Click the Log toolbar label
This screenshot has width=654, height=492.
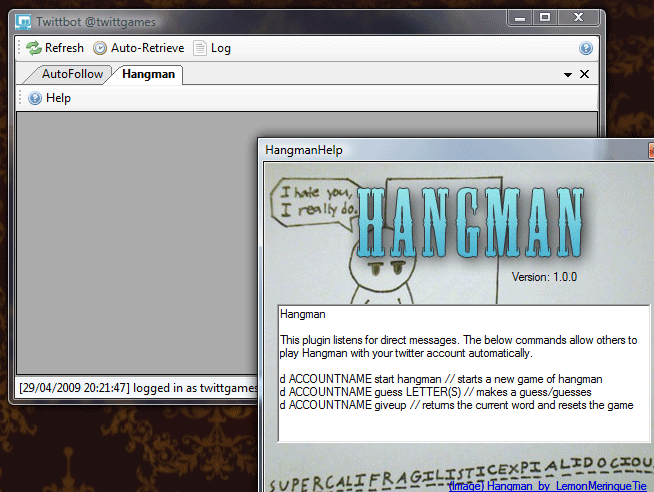point(220,48)
